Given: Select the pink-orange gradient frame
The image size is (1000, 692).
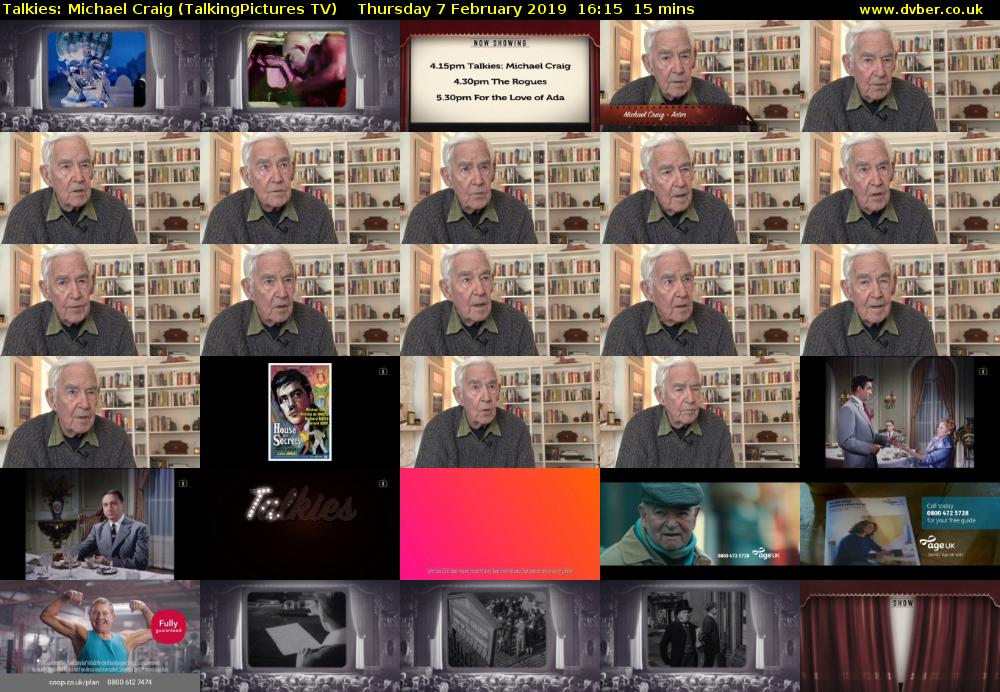Looking at the screenshot, I should (500, 524).
